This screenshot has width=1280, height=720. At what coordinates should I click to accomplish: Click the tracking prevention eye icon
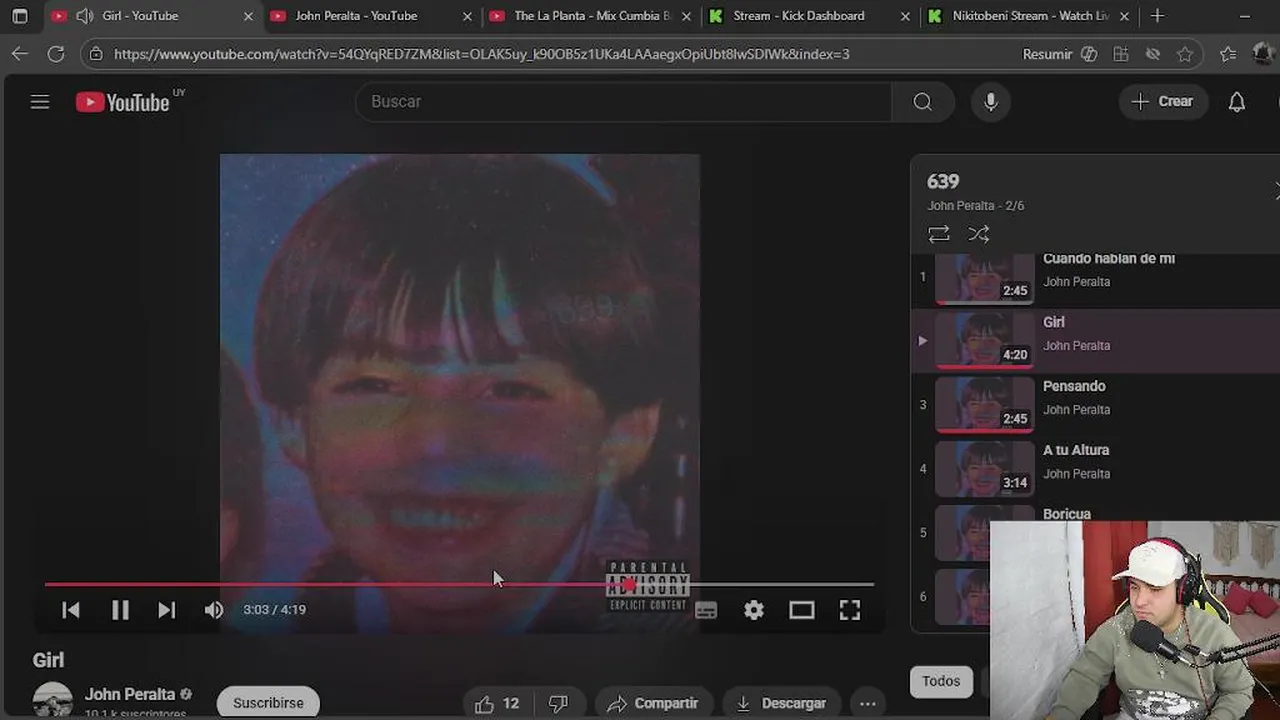[1153, 54]
